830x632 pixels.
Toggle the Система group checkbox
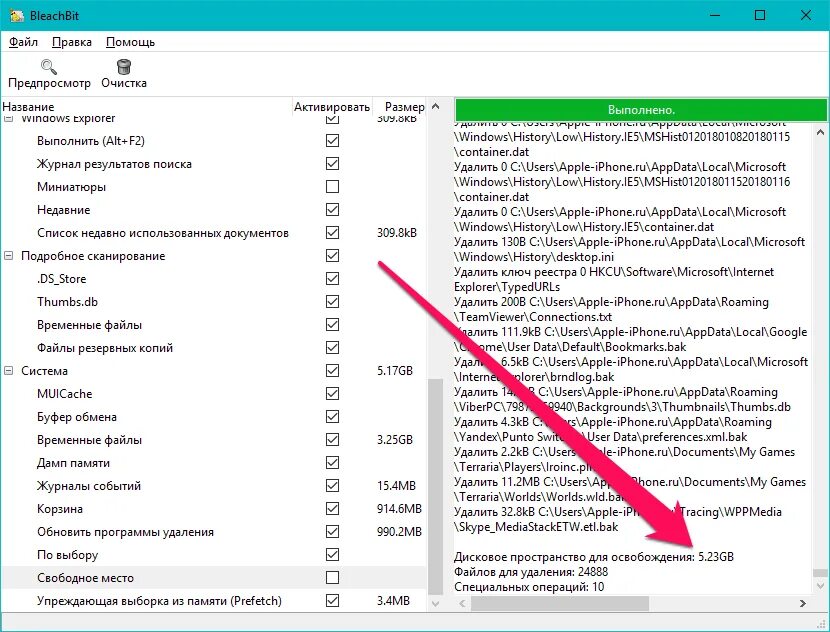[x=332, y=371]
